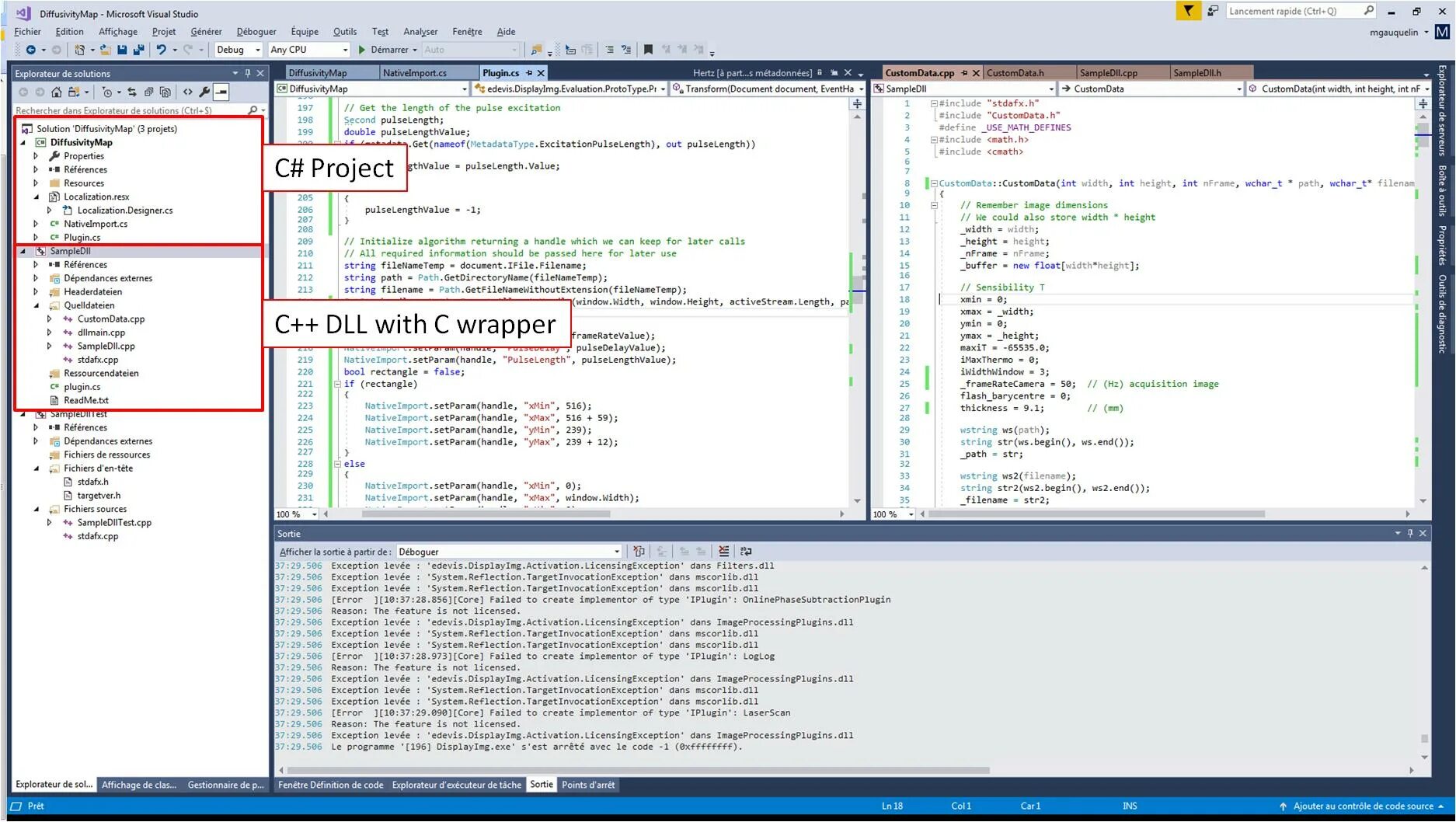Image resolution: width=1456 pixels, height=822 pixels.
Task: Open the Démarrer button dropdown arrow
Action: 415,50
